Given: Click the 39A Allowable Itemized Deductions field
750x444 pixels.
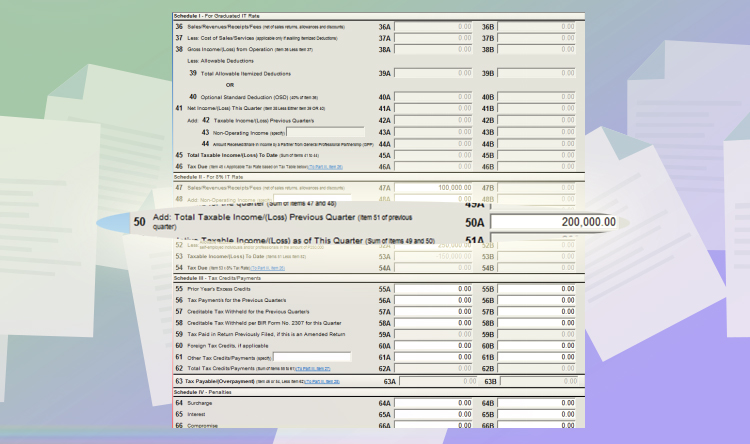Looking at the screenshot, I should [x=433, y=73].
